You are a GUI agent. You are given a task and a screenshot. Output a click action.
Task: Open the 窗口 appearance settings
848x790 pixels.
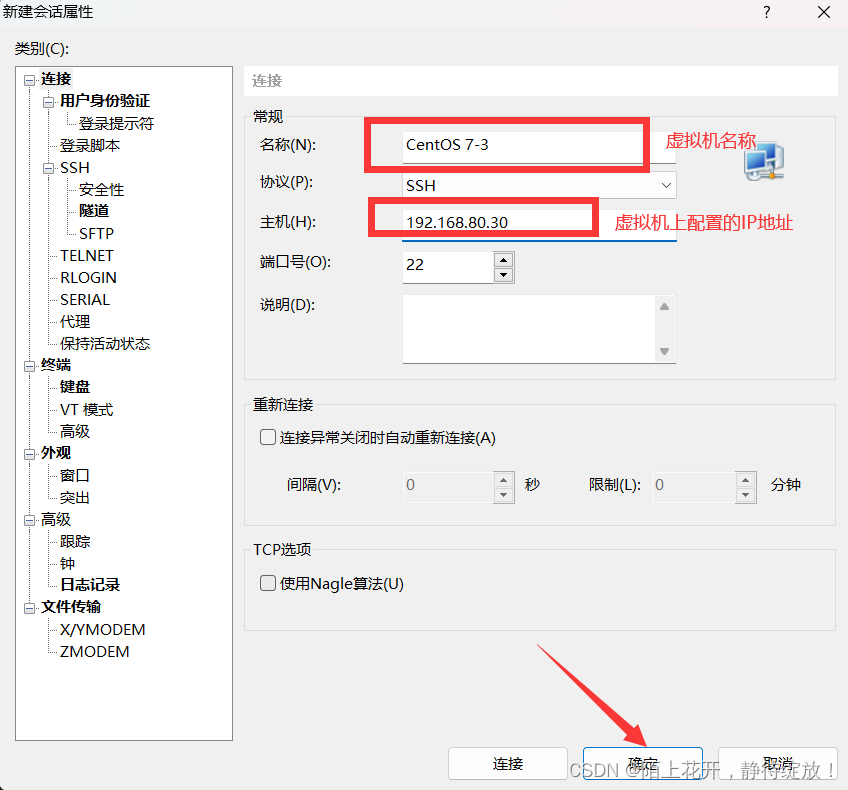click(75, 475)
